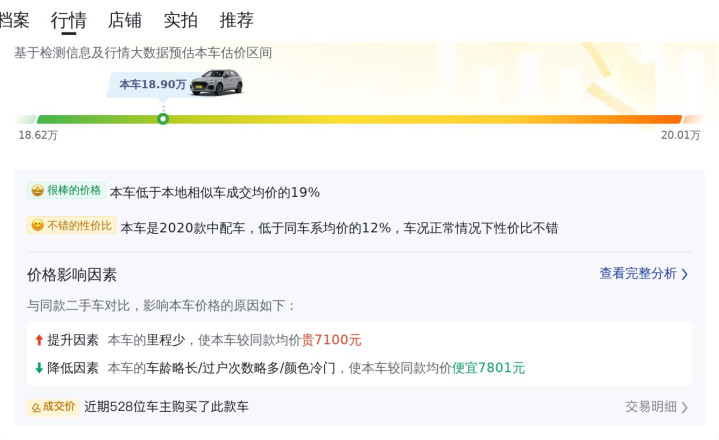
Task: Open the 推荐 tab
Action: pos(237,20)
